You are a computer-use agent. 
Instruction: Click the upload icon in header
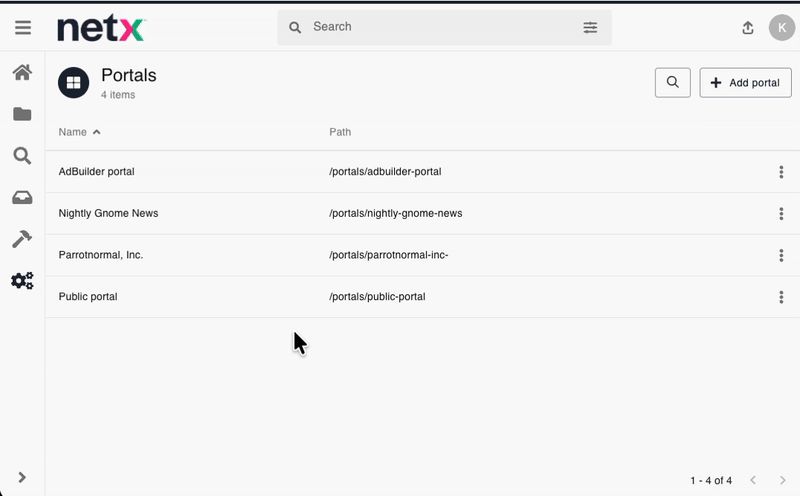pyautogui.click(x=747, y=28)
